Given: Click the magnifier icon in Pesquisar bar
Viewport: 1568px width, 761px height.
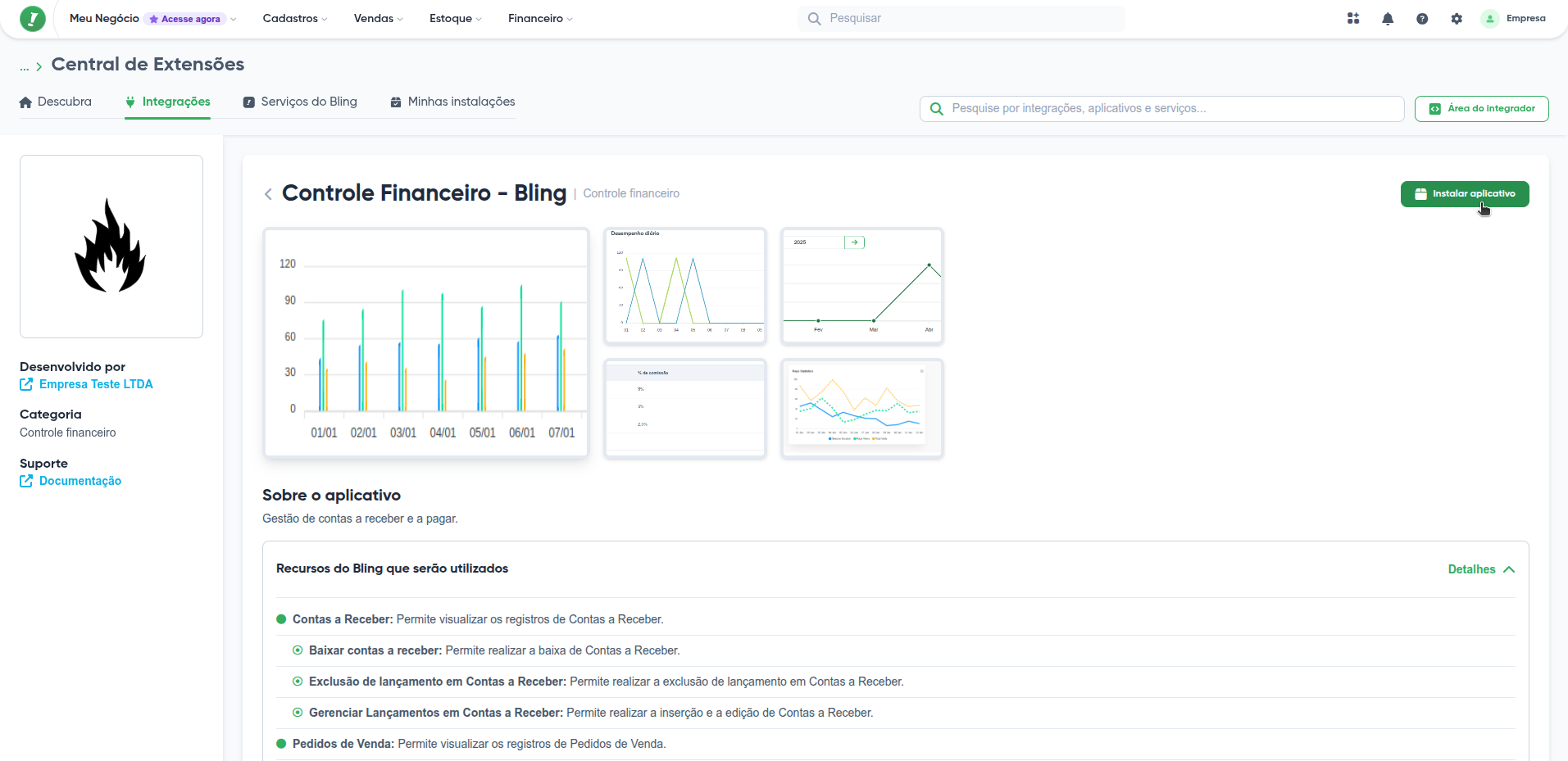Looking at the screenshot, I should 814,18.
